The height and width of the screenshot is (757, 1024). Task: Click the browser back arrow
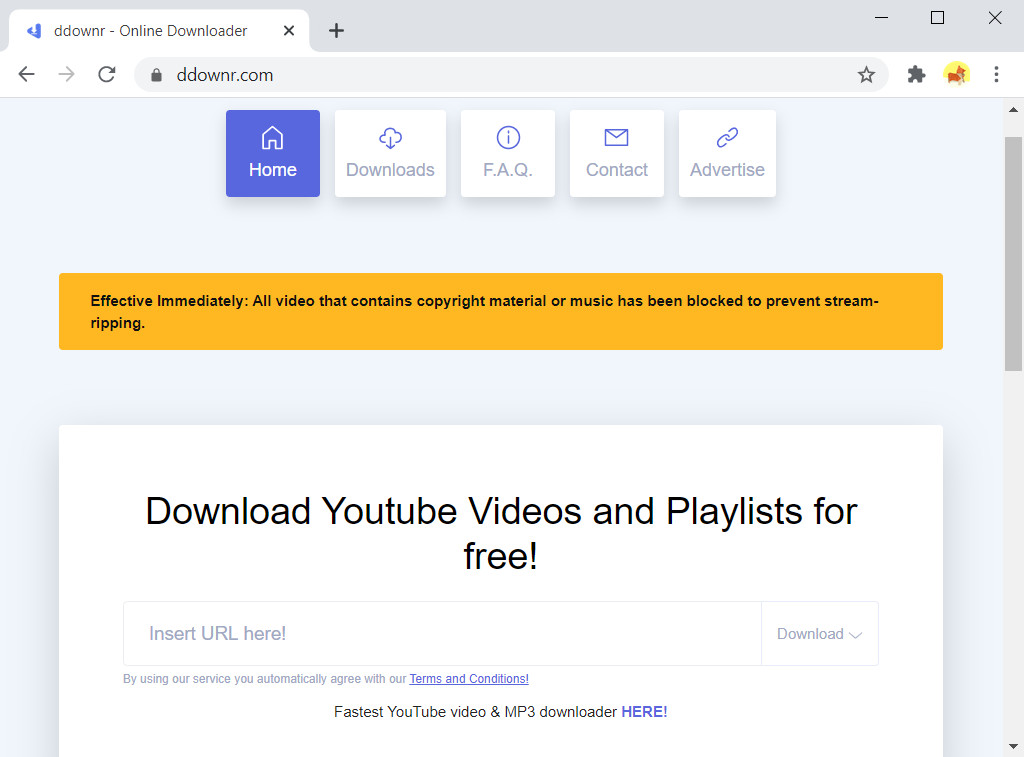click(x=27, y=74)
